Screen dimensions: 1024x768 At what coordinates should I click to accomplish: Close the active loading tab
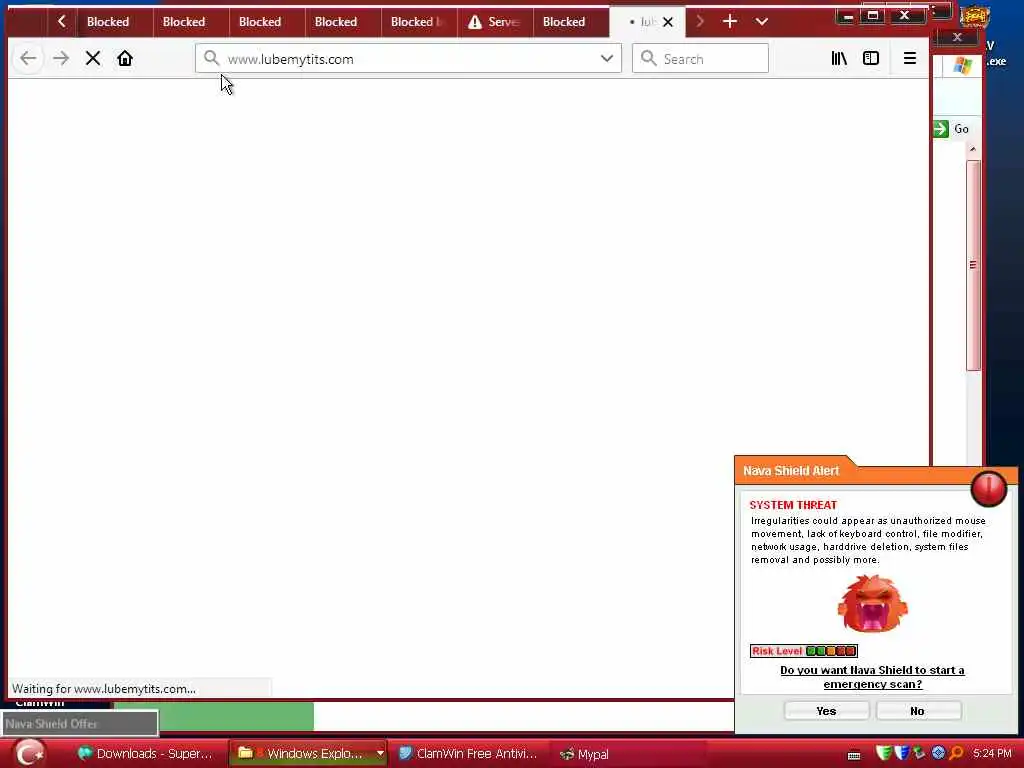click(667, 22)
